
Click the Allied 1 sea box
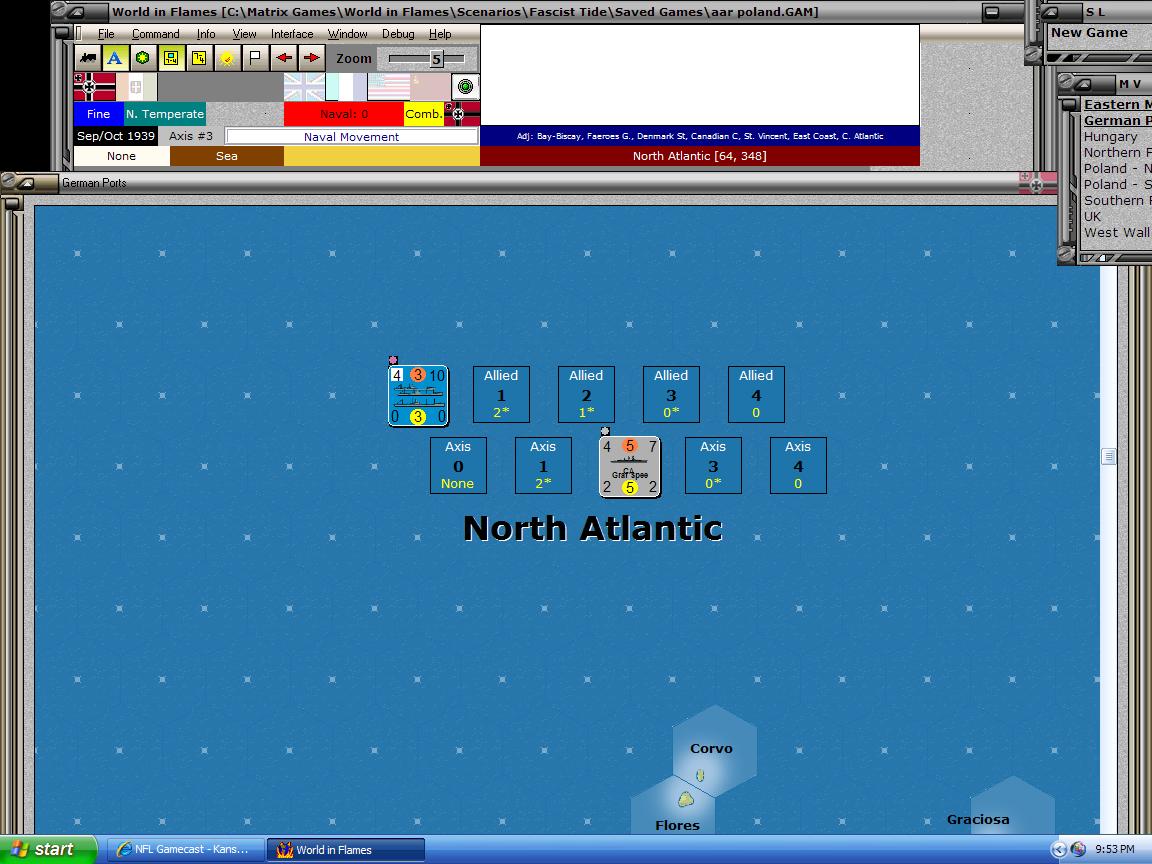pyautogui.click(x=501, y=395)
